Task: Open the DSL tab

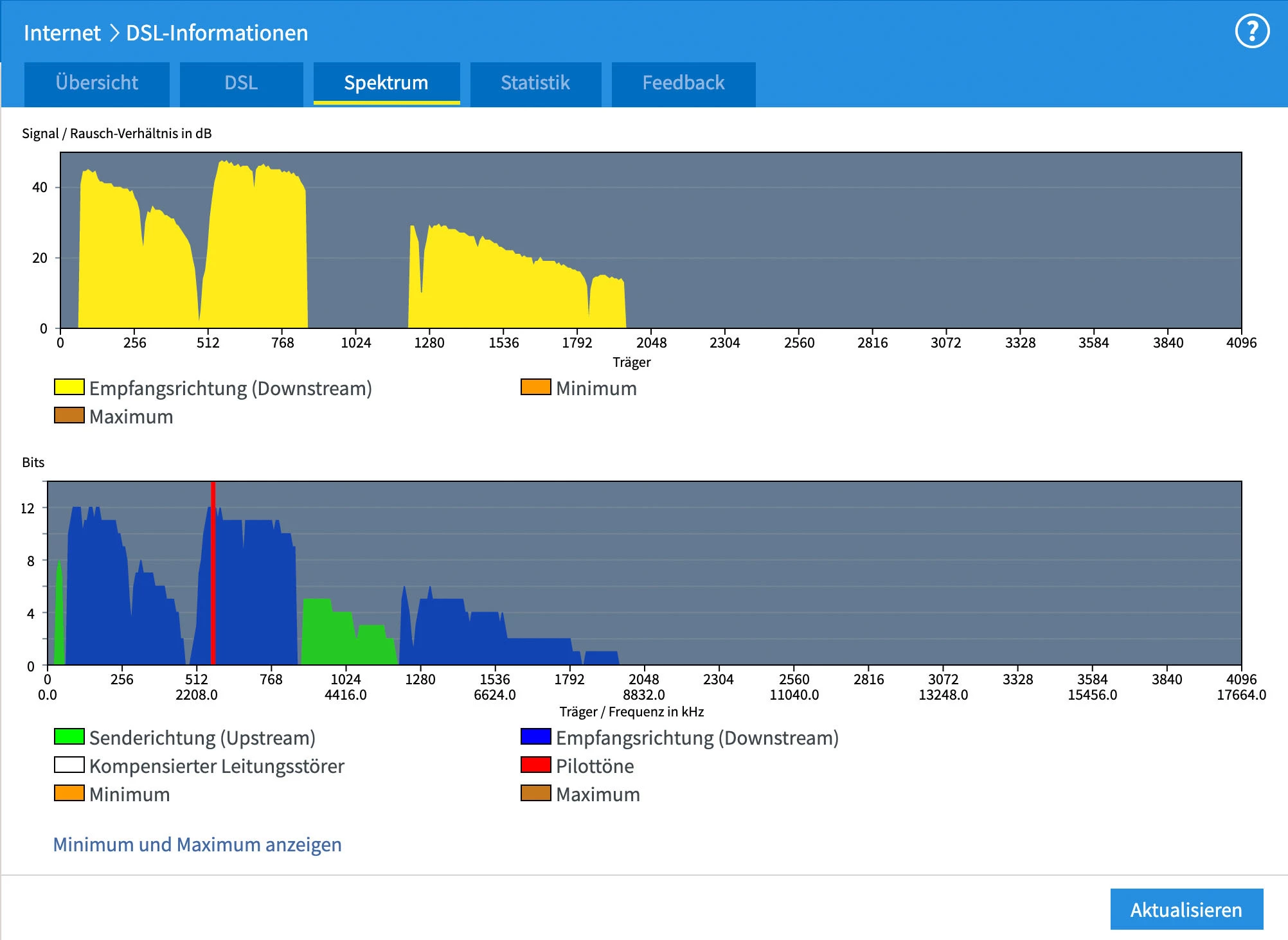Action: click(241, 83)
